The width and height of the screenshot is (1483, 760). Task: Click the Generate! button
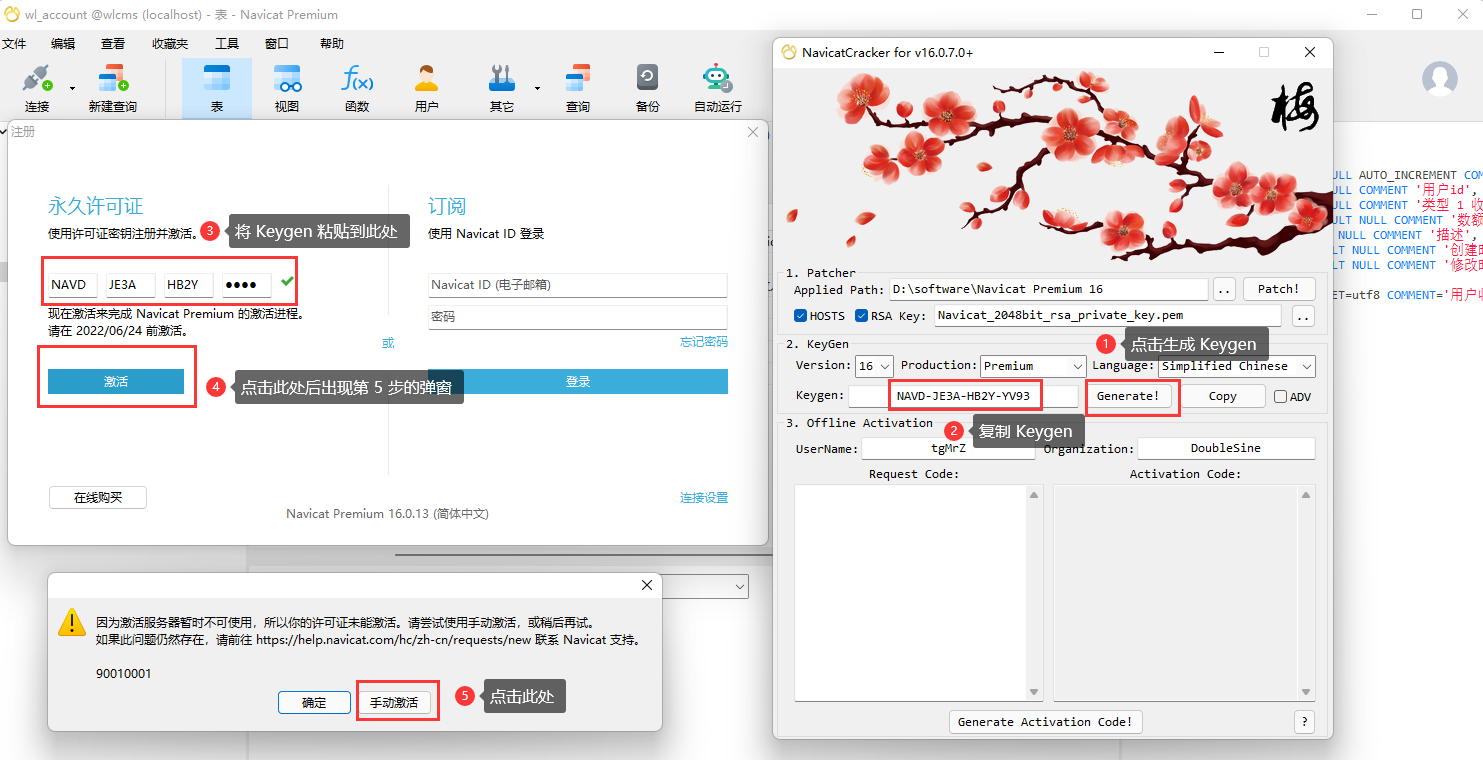pos(1128,396)
